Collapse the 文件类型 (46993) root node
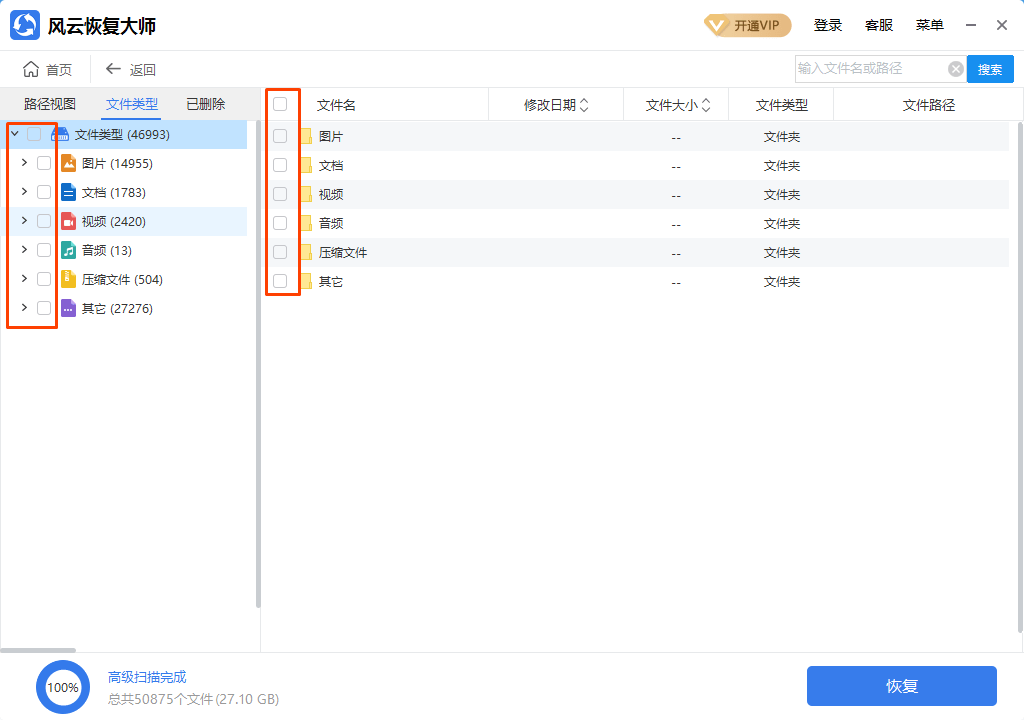1024x720 pixels. (15, 134)
